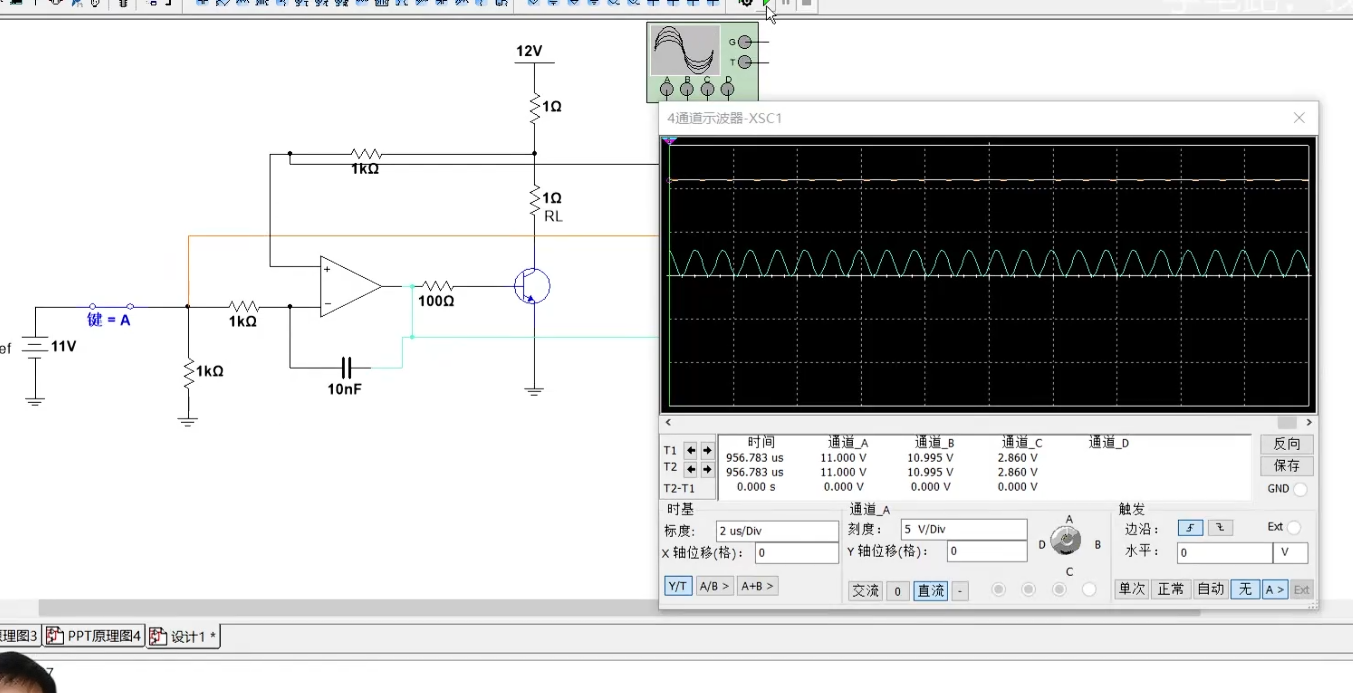Switch to the PPT原理图4 tab

point(95,637)
